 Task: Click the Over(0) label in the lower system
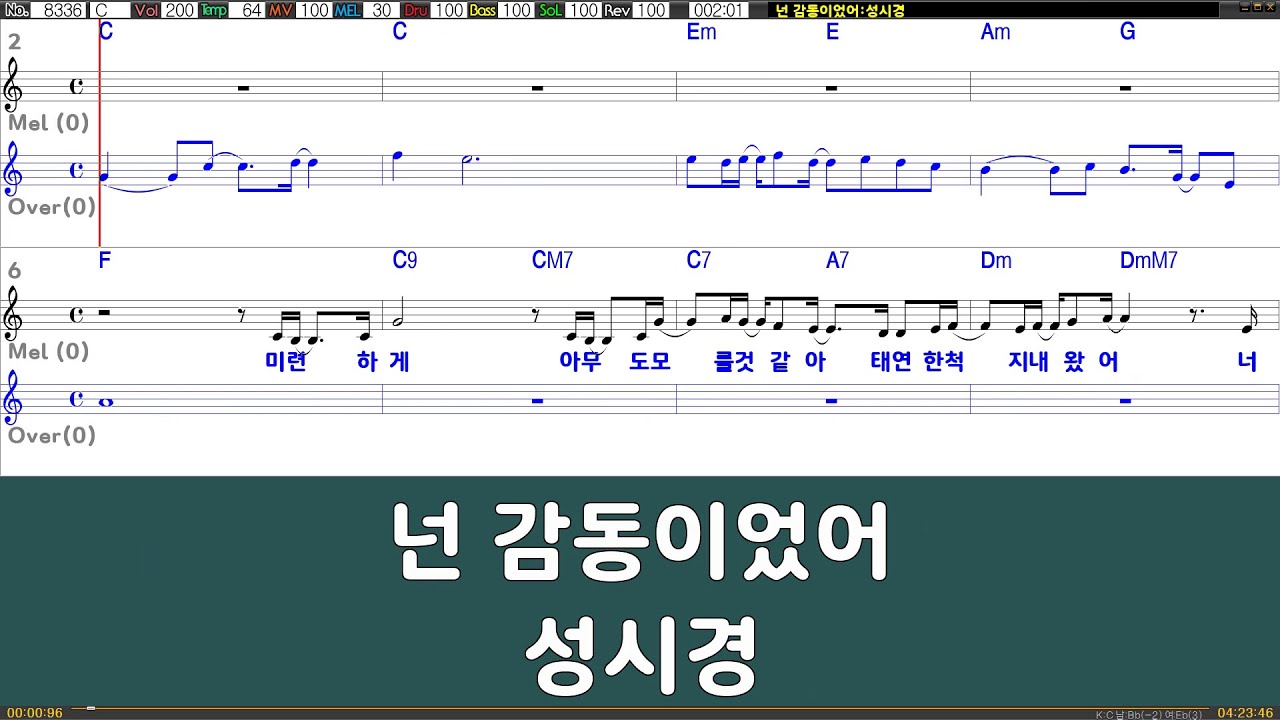52,436
